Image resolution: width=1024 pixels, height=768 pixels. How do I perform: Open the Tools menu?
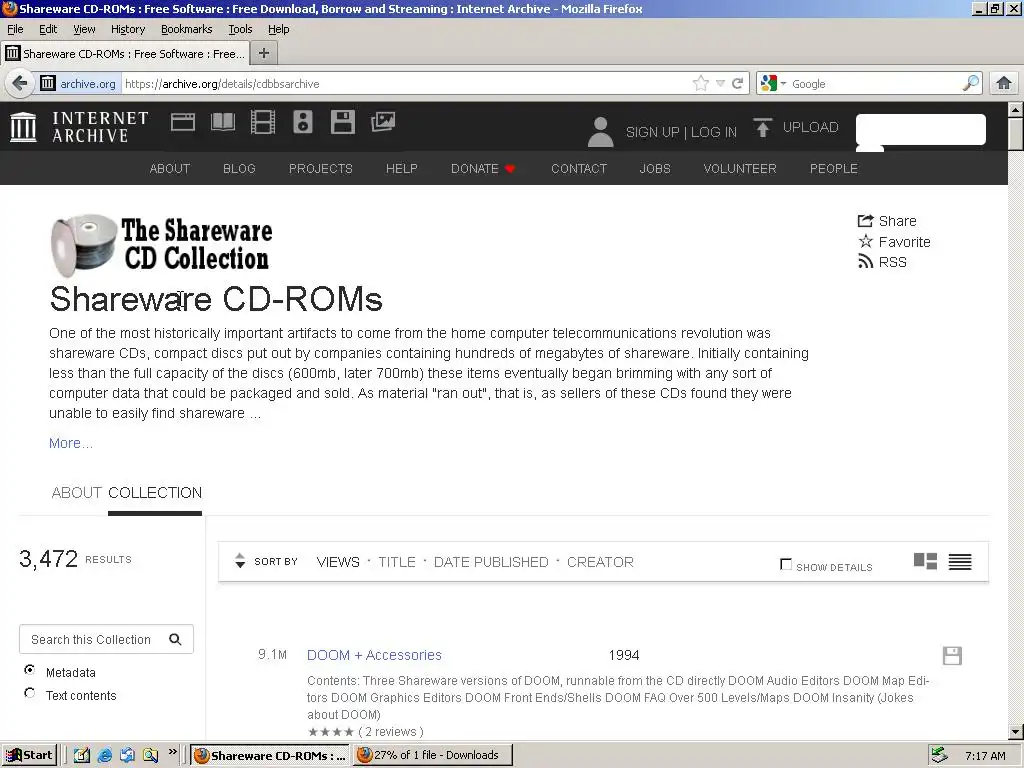point(240,29)
